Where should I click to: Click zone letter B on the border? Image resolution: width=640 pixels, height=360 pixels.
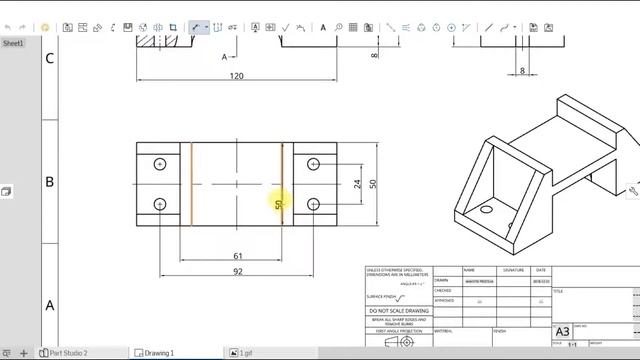49,182
